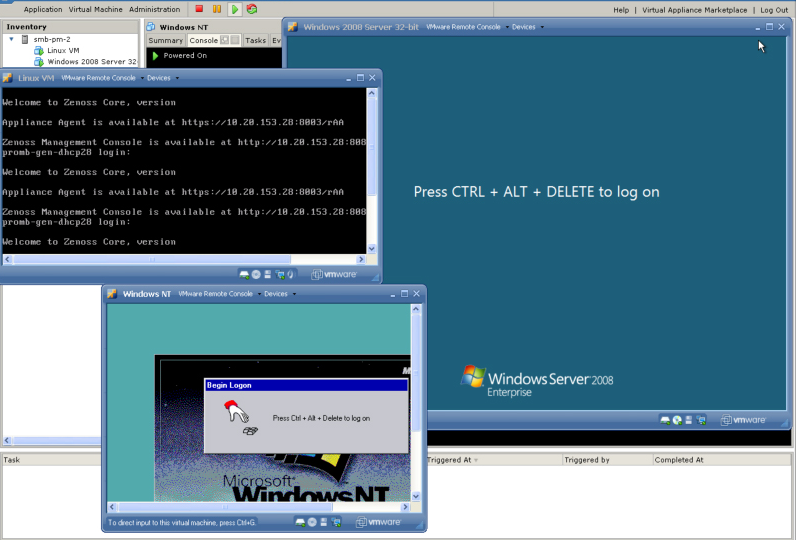Open the Application menu
The height and width of the screenshot is (540, 797).
tap(43, 9)
